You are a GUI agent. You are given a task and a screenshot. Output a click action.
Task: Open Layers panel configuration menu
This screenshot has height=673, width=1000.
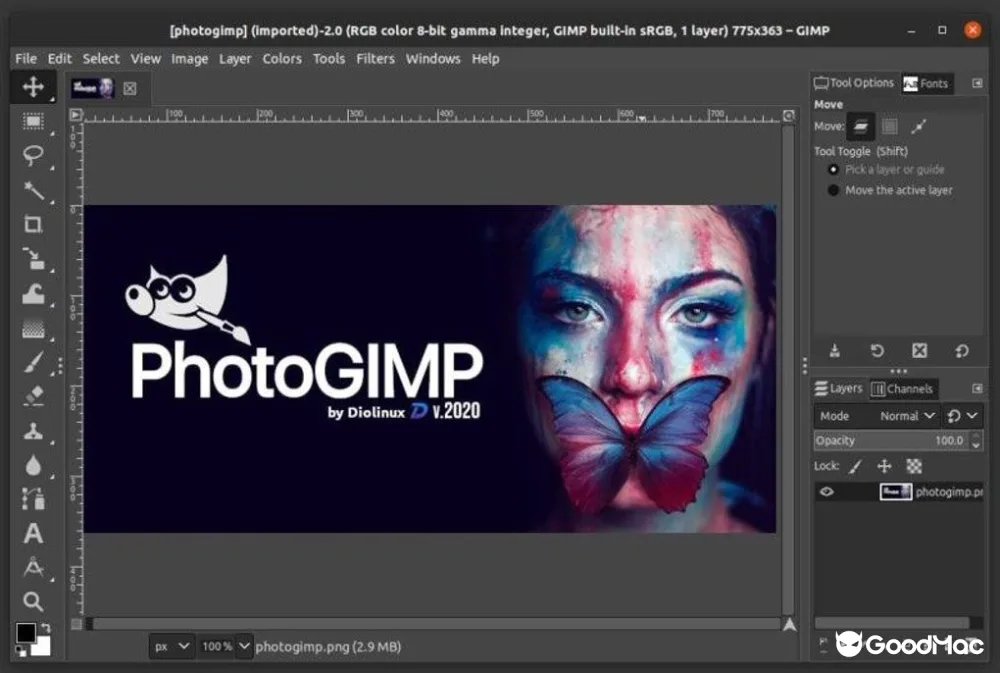click(977, 388)
